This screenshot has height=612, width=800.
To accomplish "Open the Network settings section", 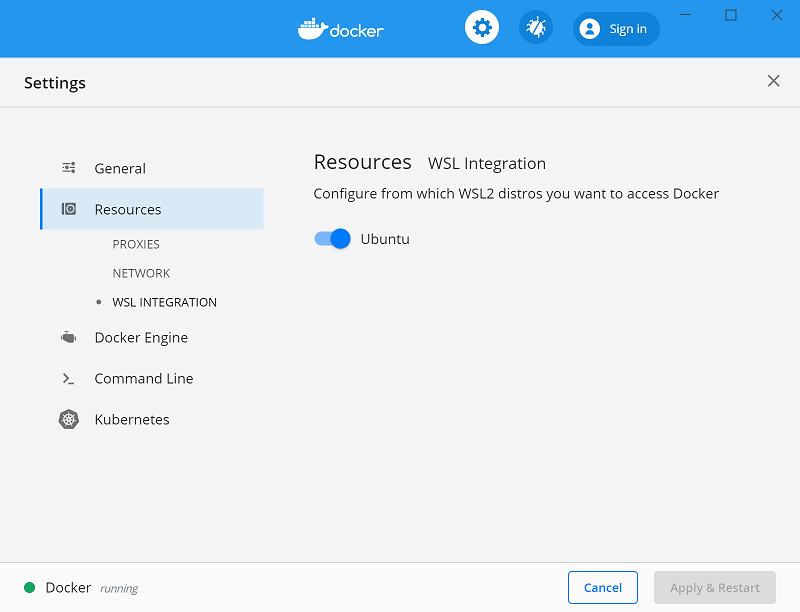I will pos(140,273).
